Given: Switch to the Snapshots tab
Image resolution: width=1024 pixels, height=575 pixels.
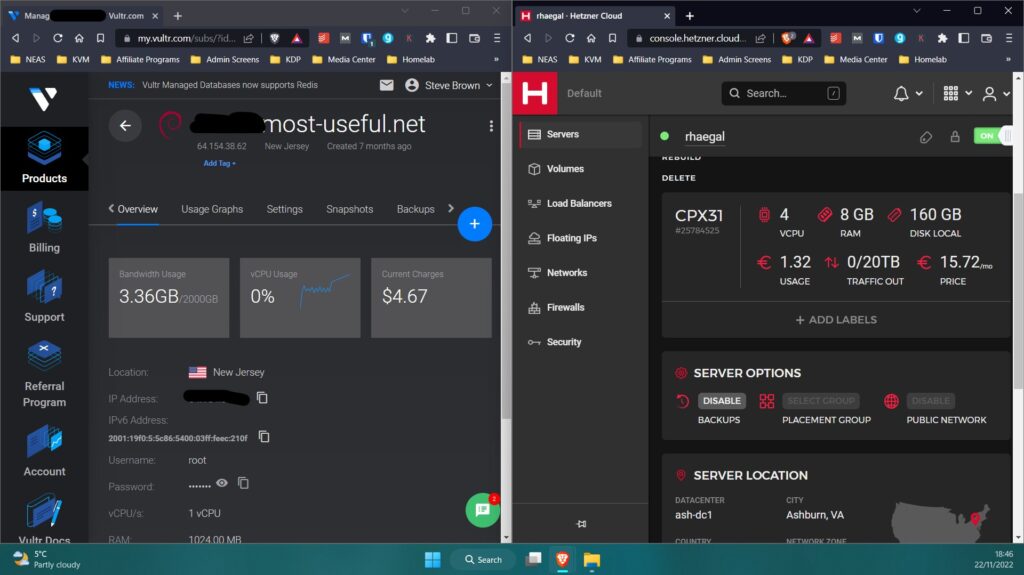Looking at the screenshot, I should click(349, 209).
